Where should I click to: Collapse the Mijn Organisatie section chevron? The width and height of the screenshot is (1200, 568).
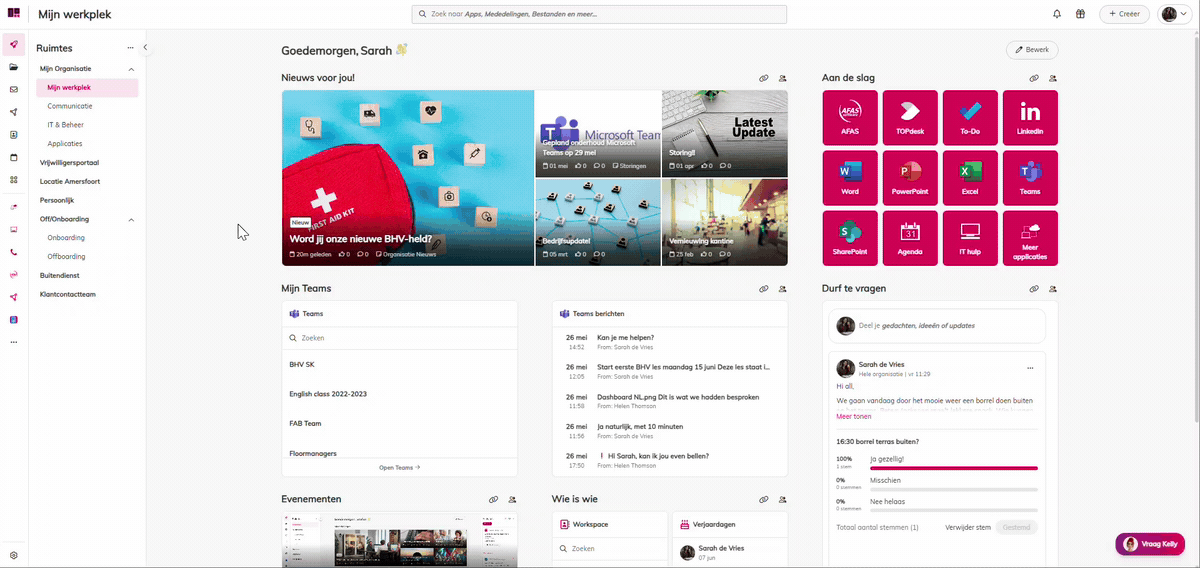131,69
